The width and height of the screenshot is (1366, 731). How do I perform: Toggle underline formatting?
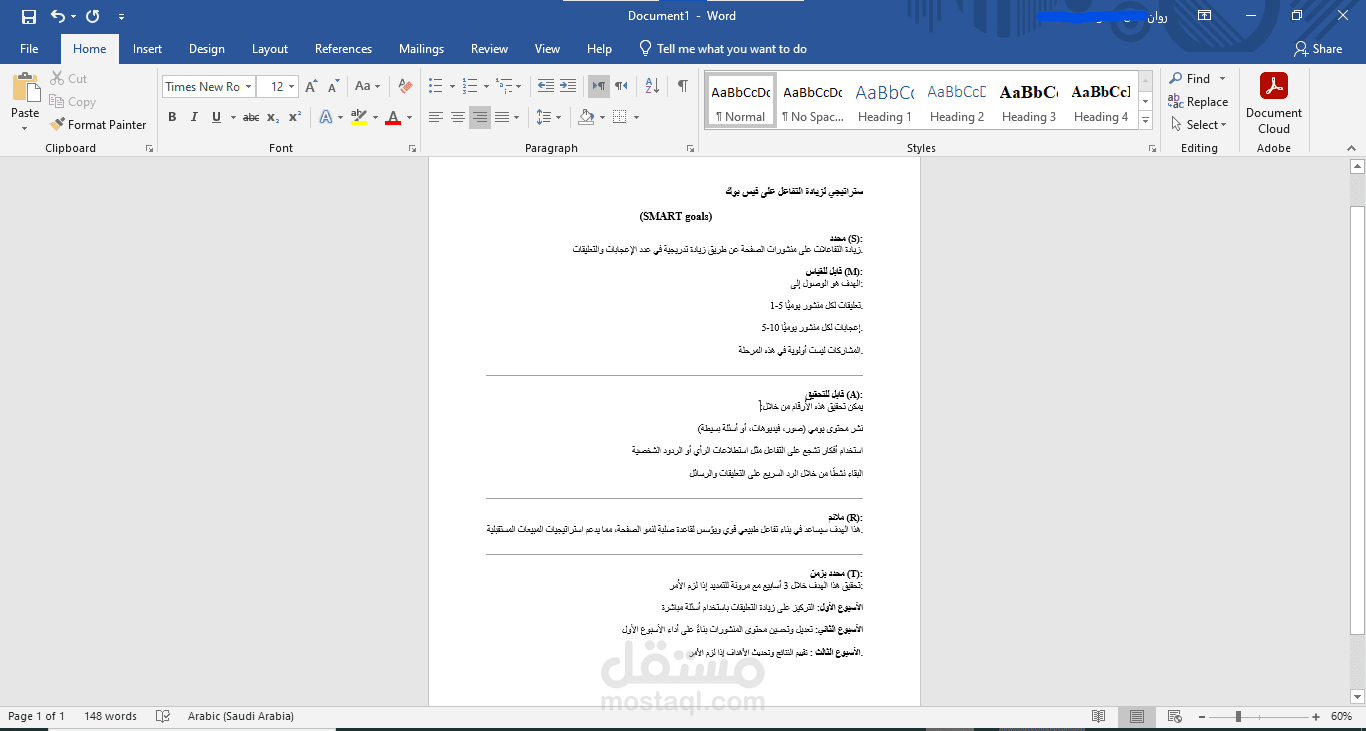(216, 117)
